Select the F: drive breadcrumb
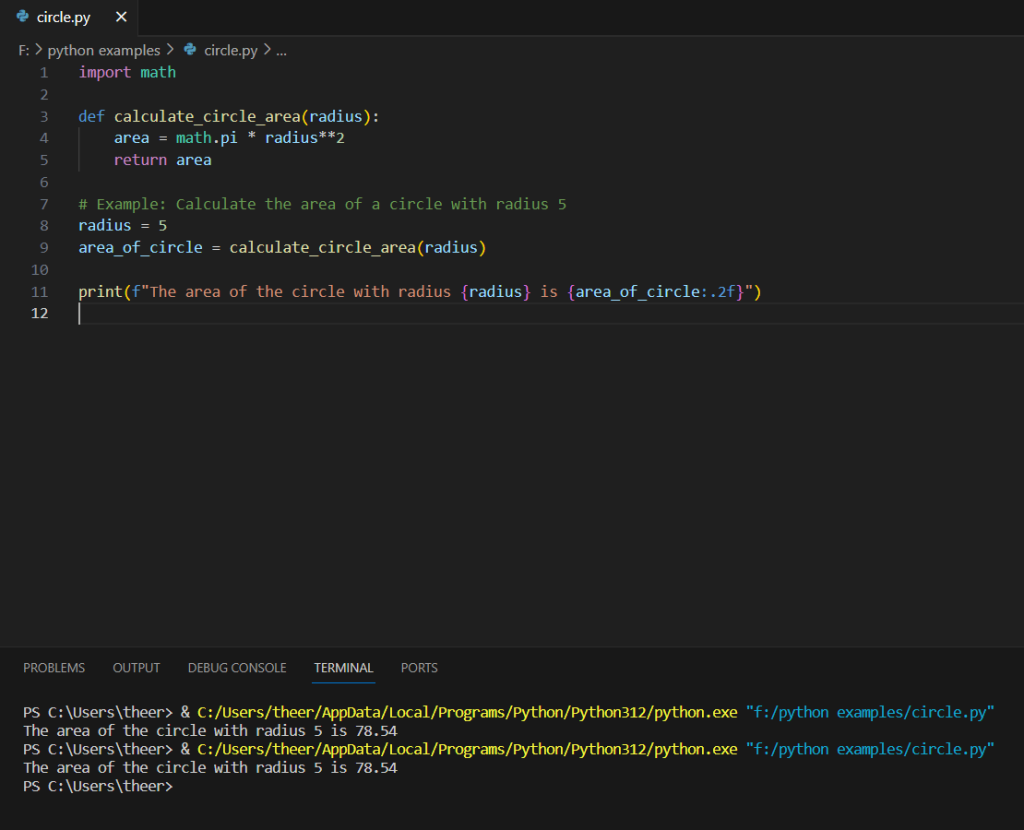Screen dimensions: 1024x830 click(23, 50)
